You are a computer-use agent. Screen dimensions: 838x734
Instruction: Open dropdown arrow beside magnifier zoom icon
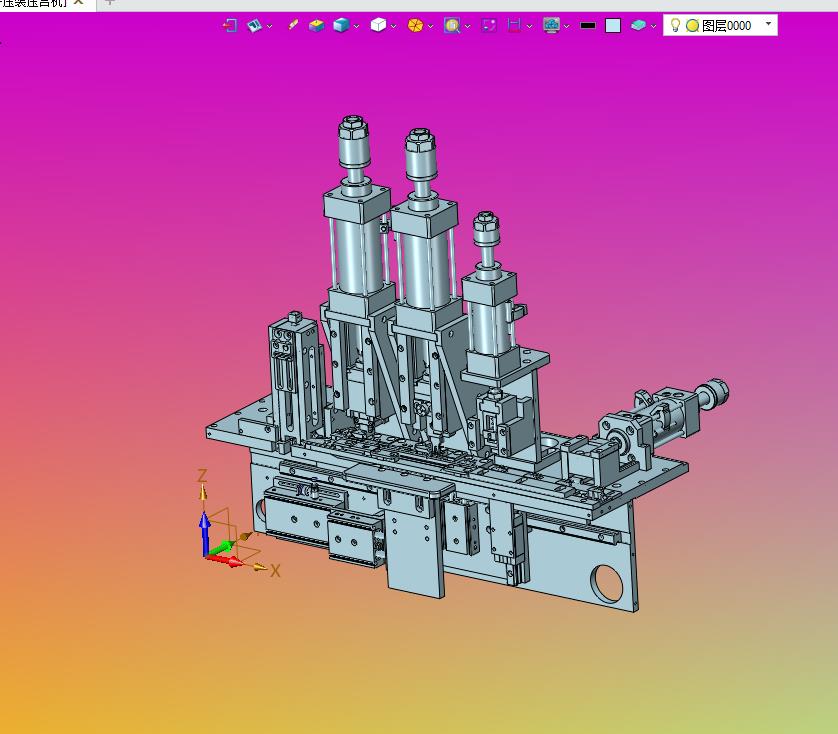pos(468,26)
